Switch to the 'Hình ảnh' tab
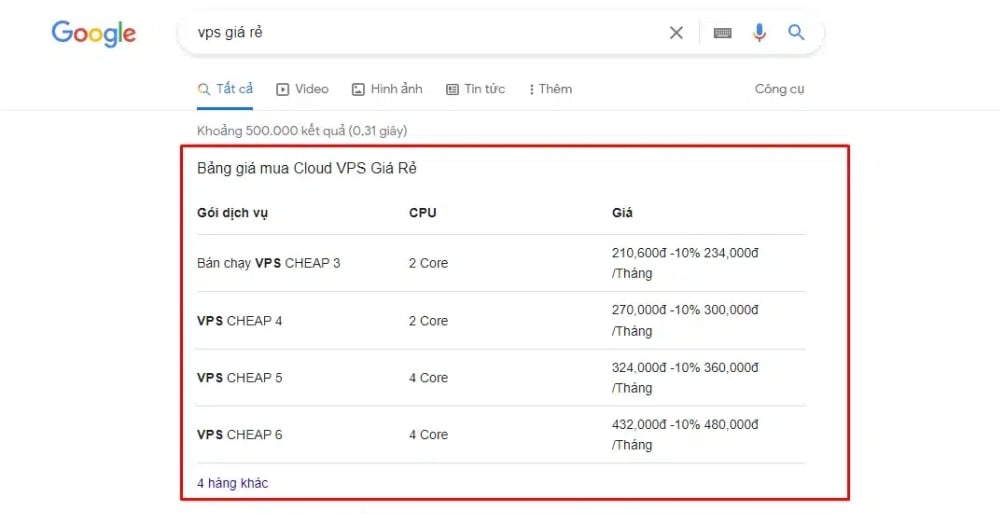The width and height of the screenshot is (1000, 514). coord(387,89)
